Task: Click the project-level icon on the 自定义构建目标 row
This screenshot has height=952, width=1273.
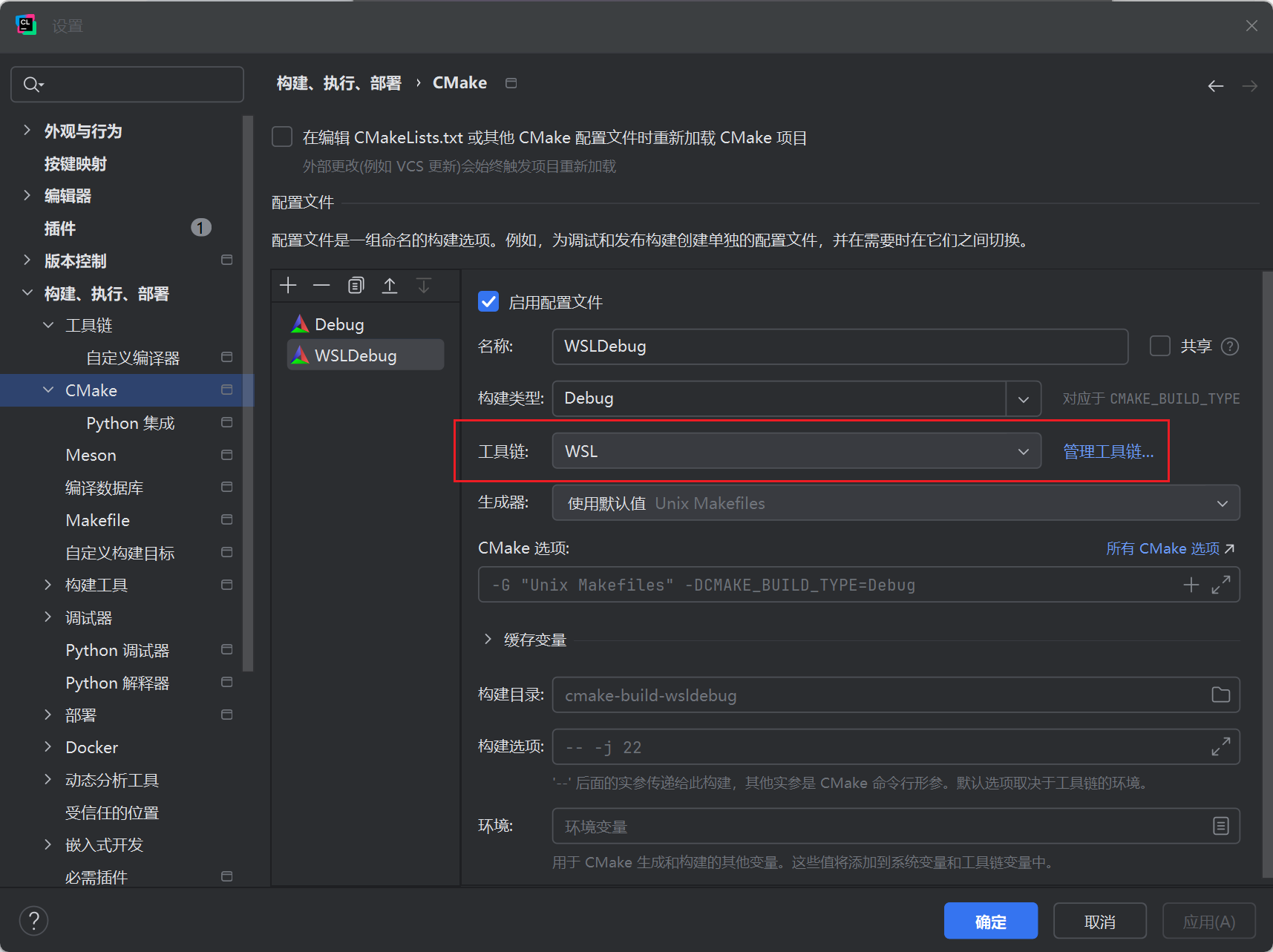Action: coord(227,553)
